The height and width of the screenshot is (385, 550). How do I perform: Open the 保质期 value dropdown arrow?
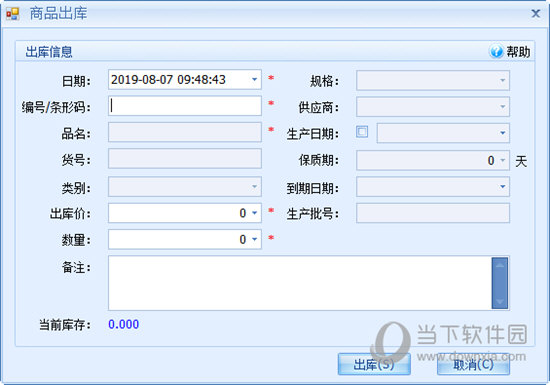(503, 160)
